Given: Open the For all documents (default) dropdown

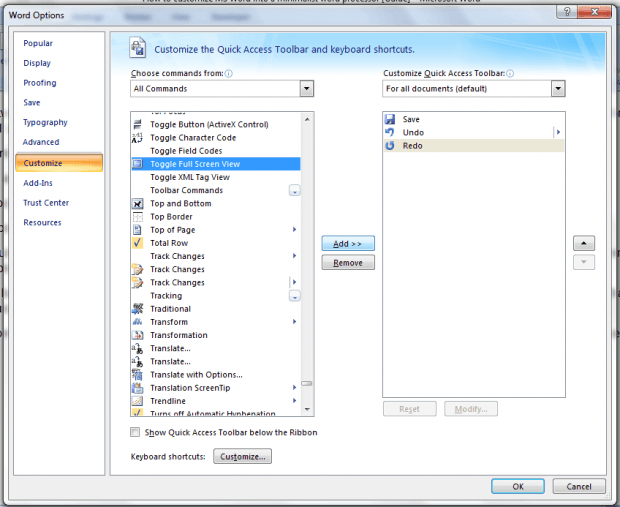Looking at the screenshot, I should tap(558, 89).
